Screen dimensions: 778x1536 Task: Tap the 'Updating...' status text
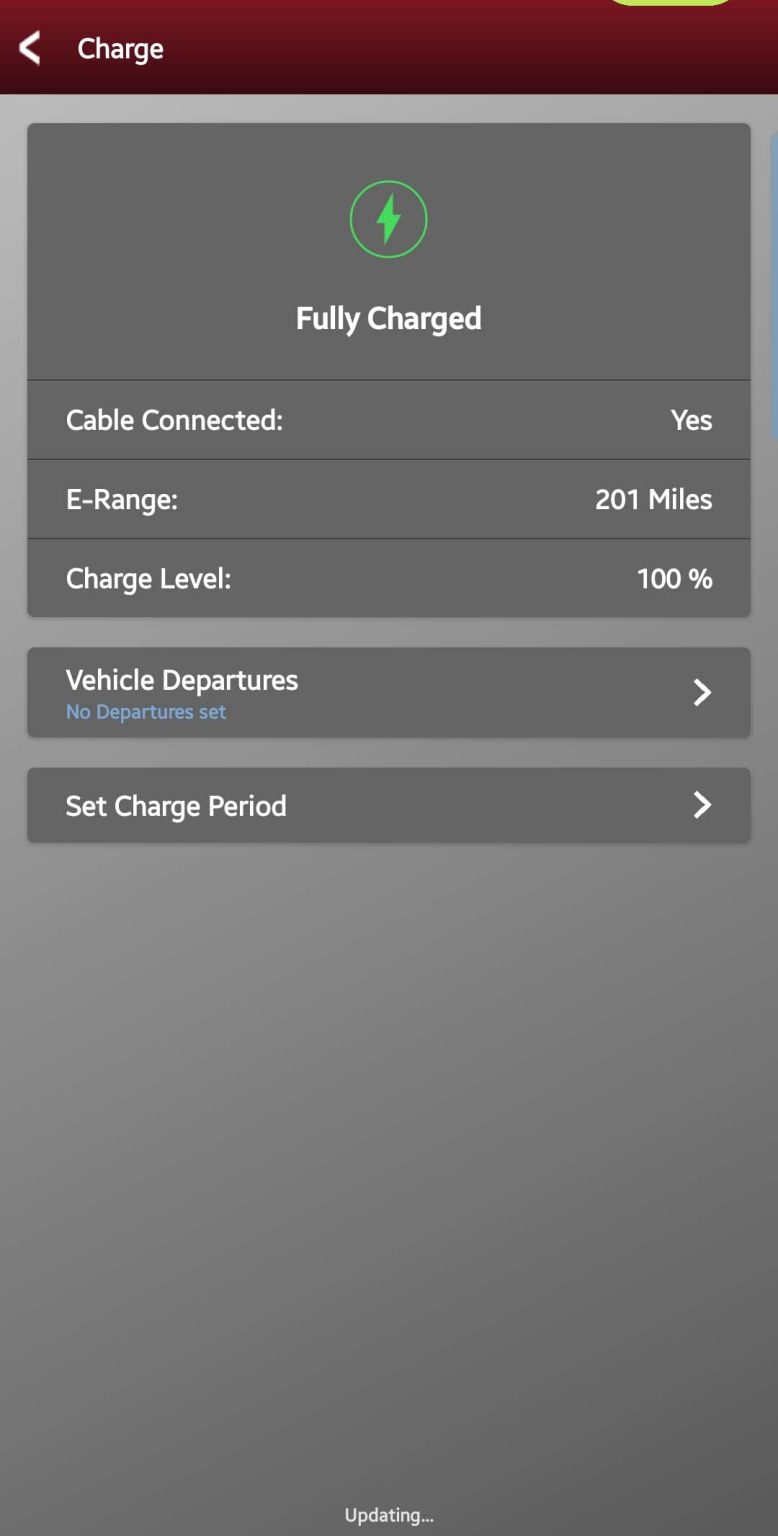[x=388, y=1515]
